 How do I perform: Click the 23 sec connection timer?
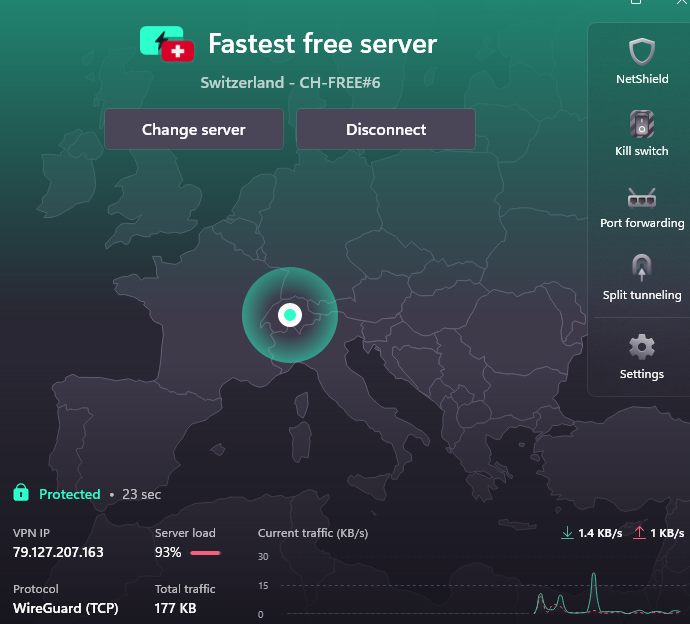(141, 494)
